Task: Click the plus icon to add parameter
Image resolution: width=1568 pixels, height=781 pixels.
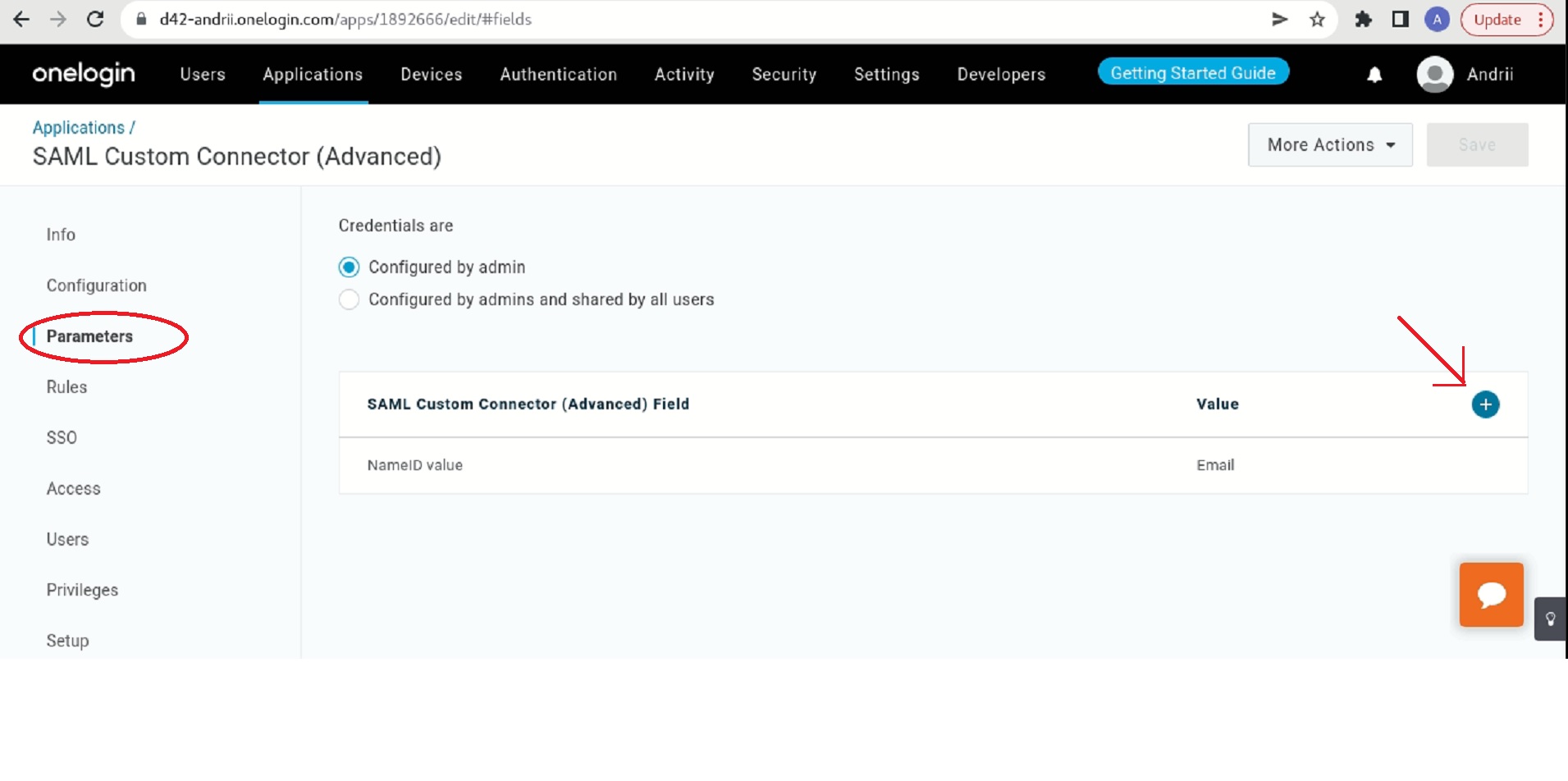Action: 1484,404
